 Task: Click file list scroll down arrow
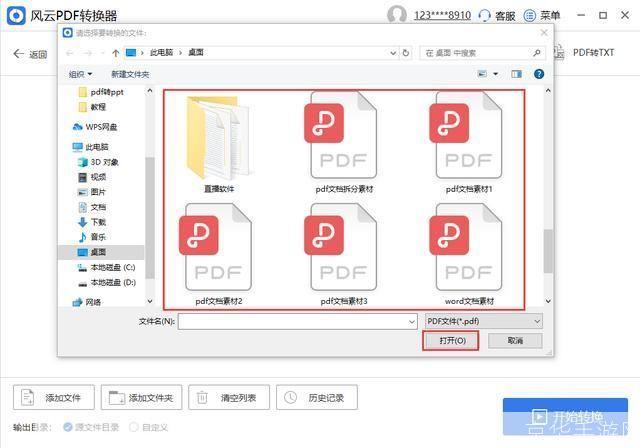tap(548, 302)
